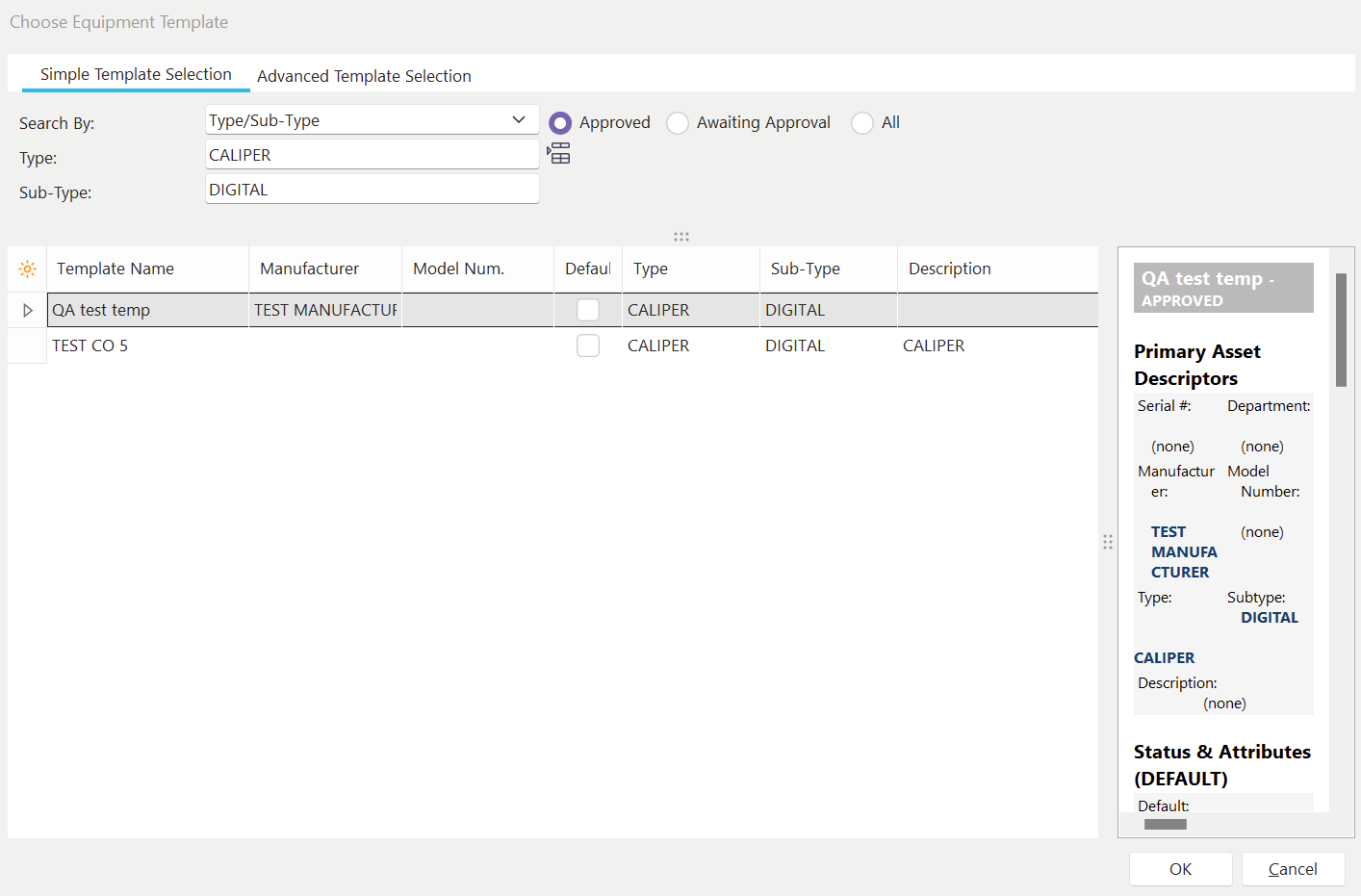1361x896 pixels.
Task: Click the vertical splitter grip beside preview
Action: tap(1108, 542)
